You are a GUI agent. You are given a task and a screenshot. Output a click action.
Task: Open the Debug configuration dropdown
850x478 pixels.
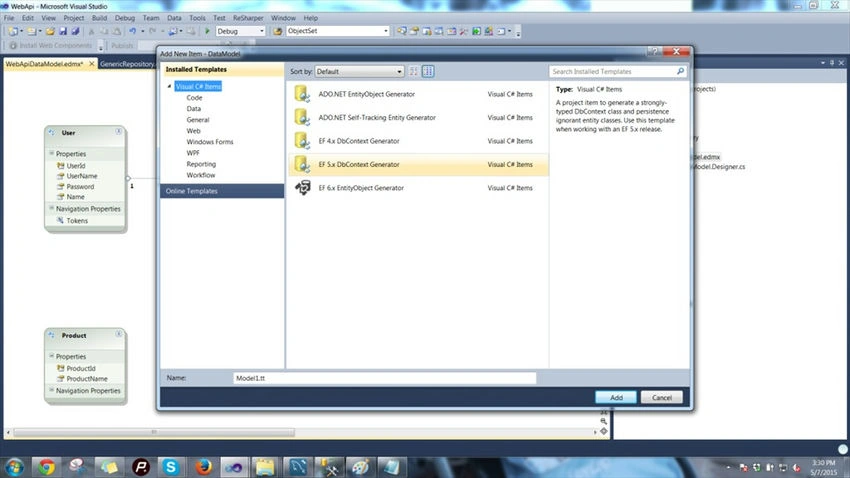tap(241, 31)
